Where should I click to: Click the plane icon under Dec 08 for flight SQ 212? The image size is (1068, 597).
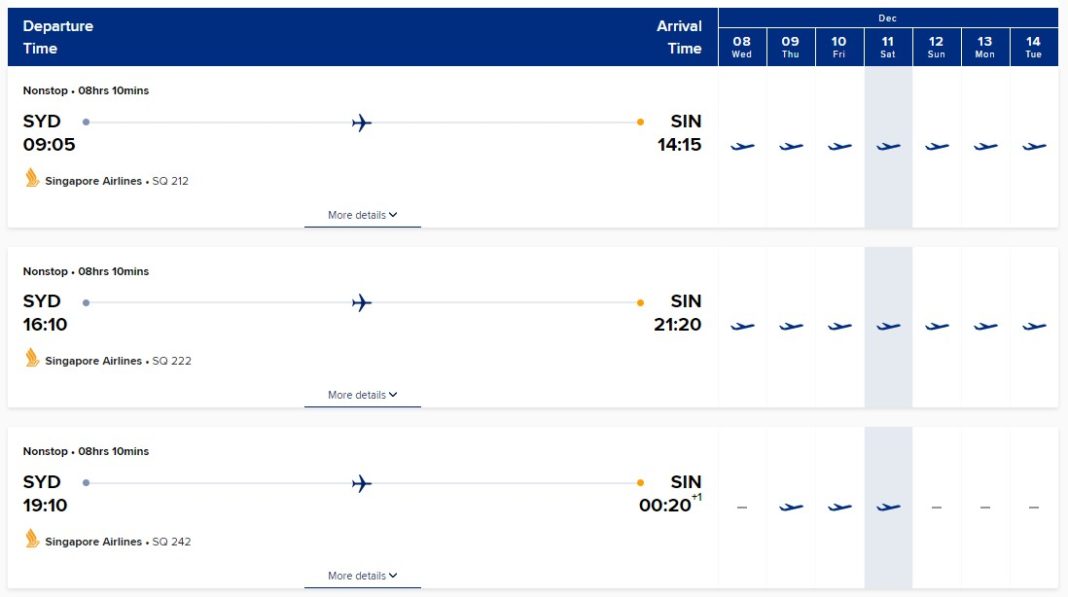(742, 145)
